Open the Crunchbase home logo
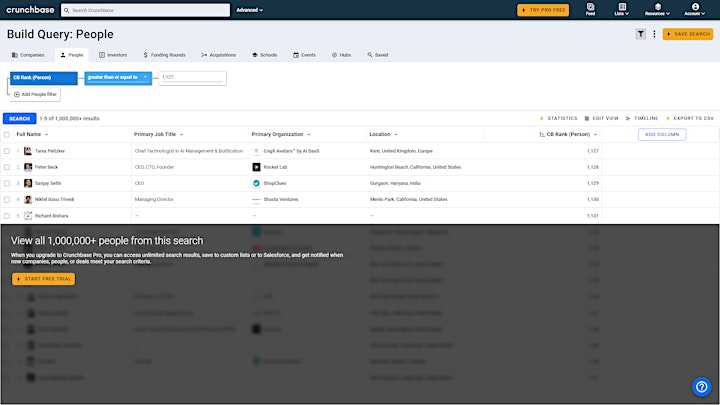This screenshot has height=405, width=720. [30, 10]
